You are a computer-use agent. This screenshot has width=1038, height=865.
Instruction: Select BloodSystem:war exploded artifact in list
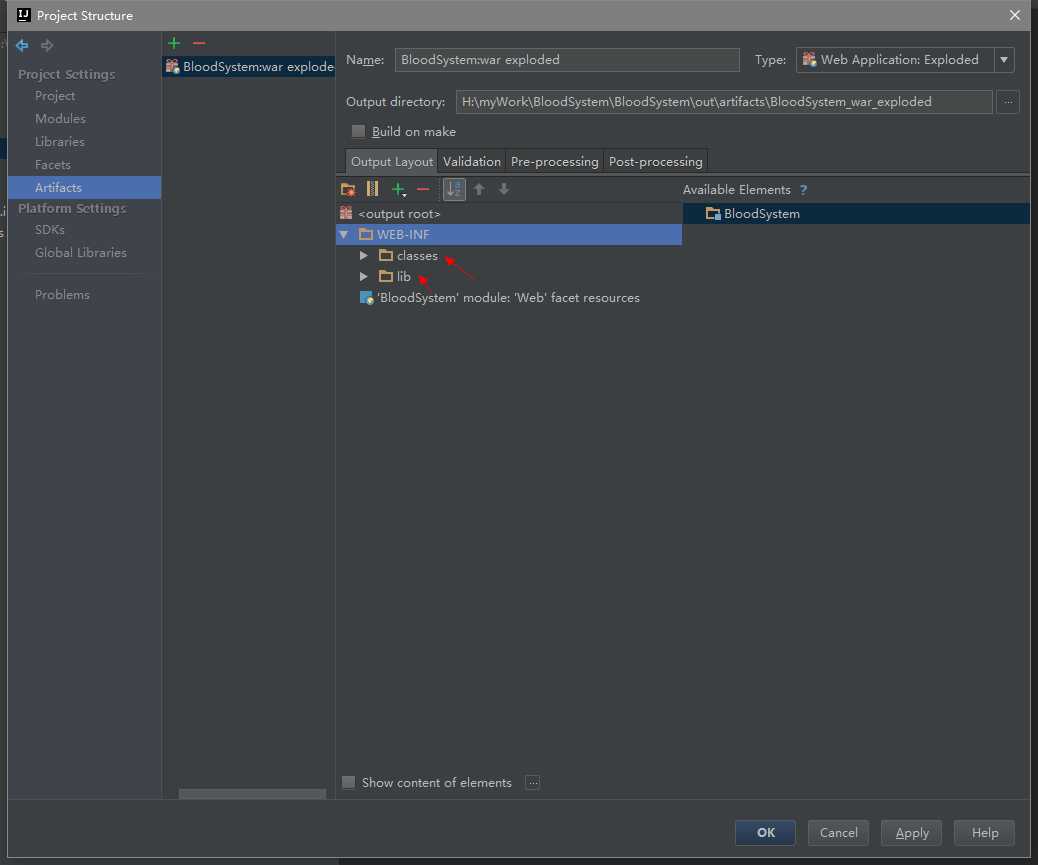(249, 66)
